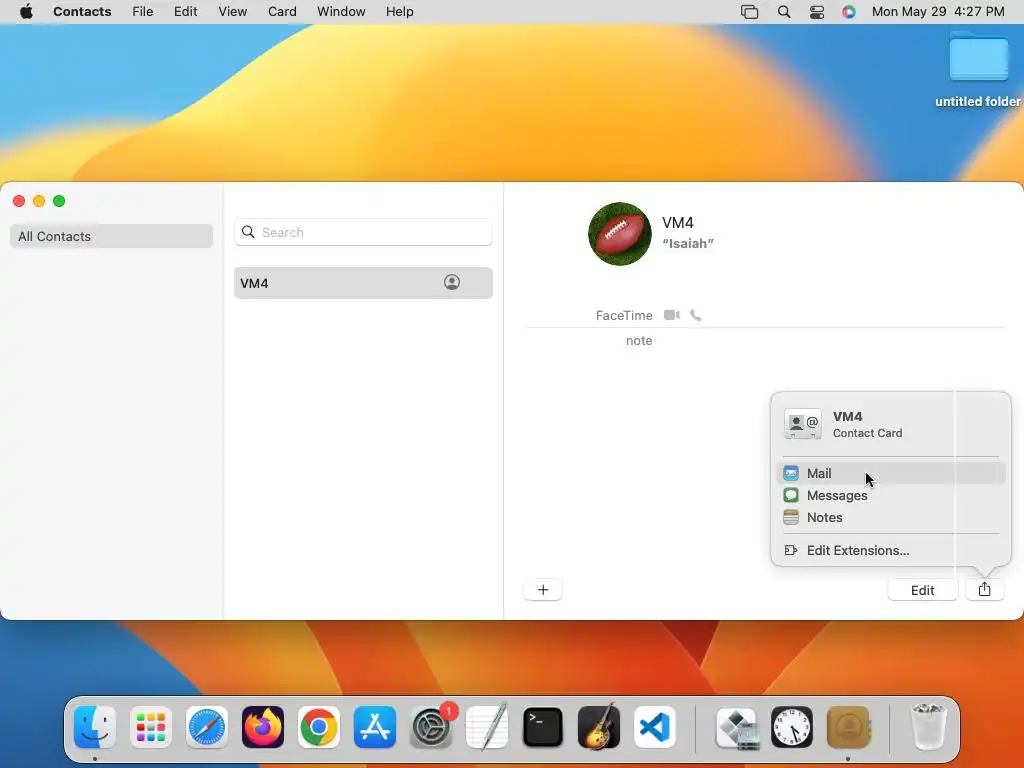Screen dimensions: 1024x768
Task: Select All Contacts in the sidebar
Action: (112, 236)
